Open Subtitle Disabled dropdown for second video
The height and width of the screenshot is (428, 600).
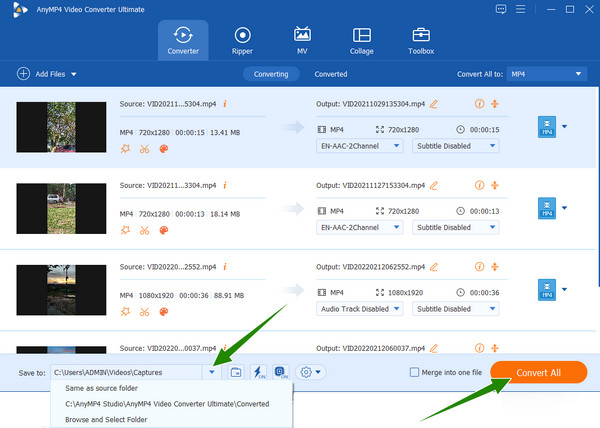pos(455,227)
